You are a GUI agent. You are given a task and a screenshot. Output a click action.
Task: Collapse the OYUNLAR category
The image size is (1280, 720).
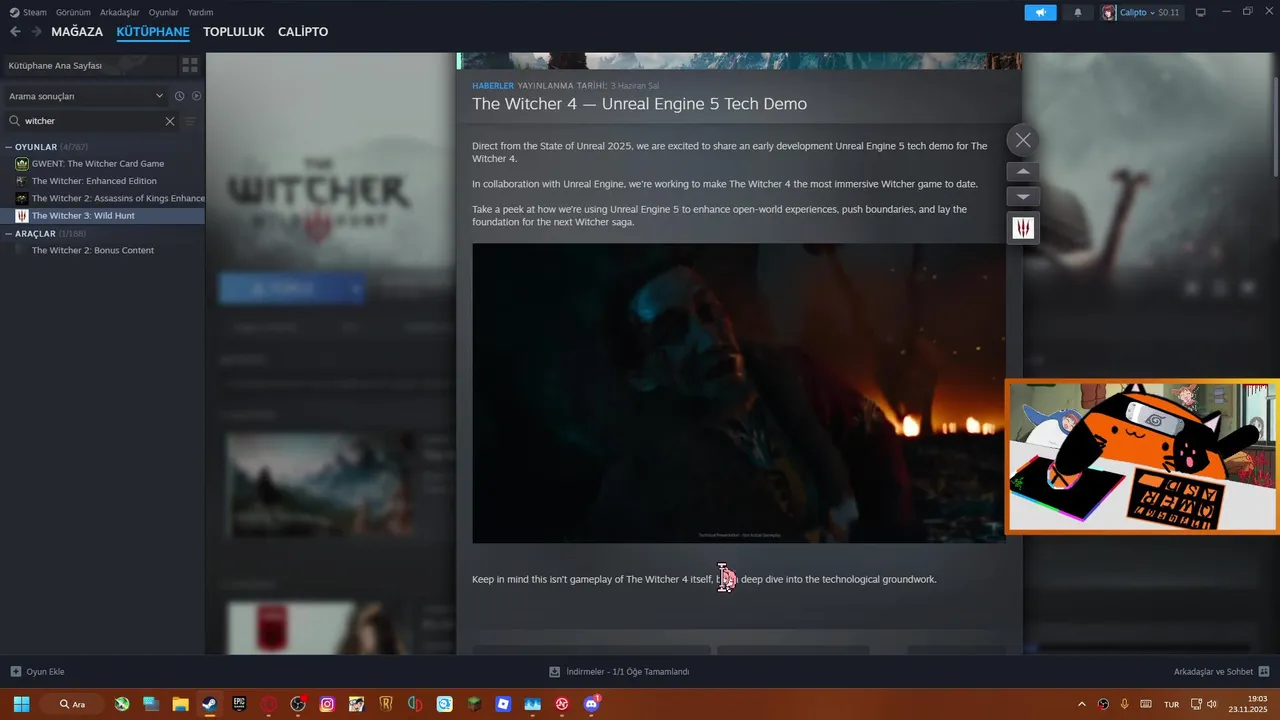(x=9, y=147)
